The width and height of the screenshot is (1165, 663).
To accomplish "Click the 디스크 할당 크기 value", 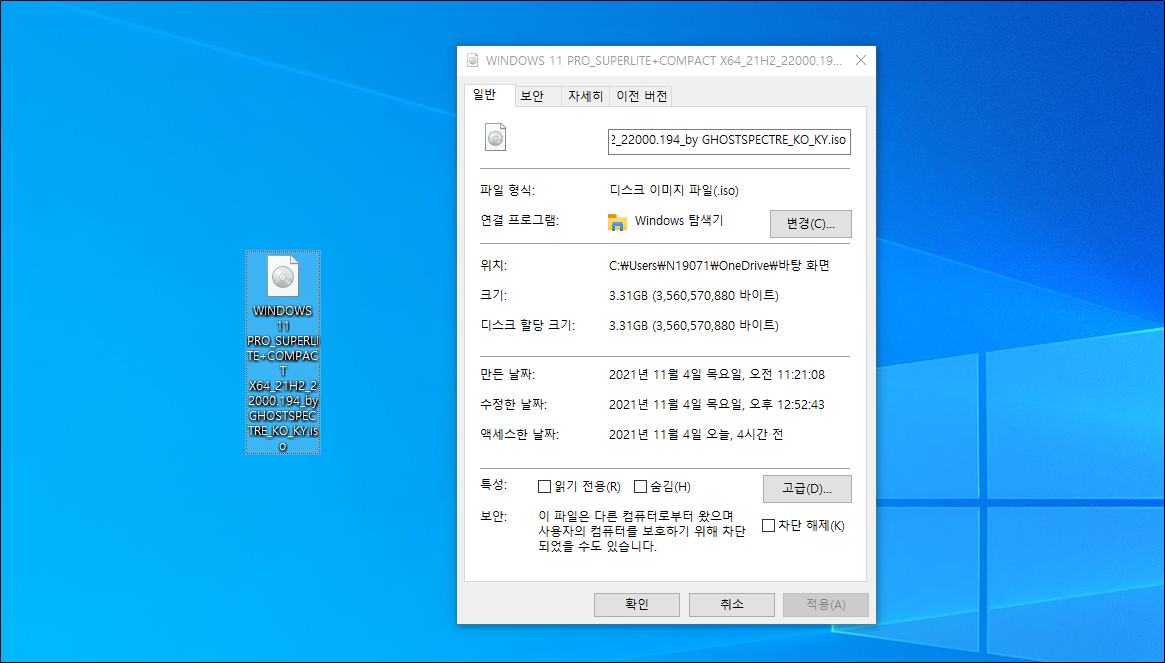I will coord(693,325).
